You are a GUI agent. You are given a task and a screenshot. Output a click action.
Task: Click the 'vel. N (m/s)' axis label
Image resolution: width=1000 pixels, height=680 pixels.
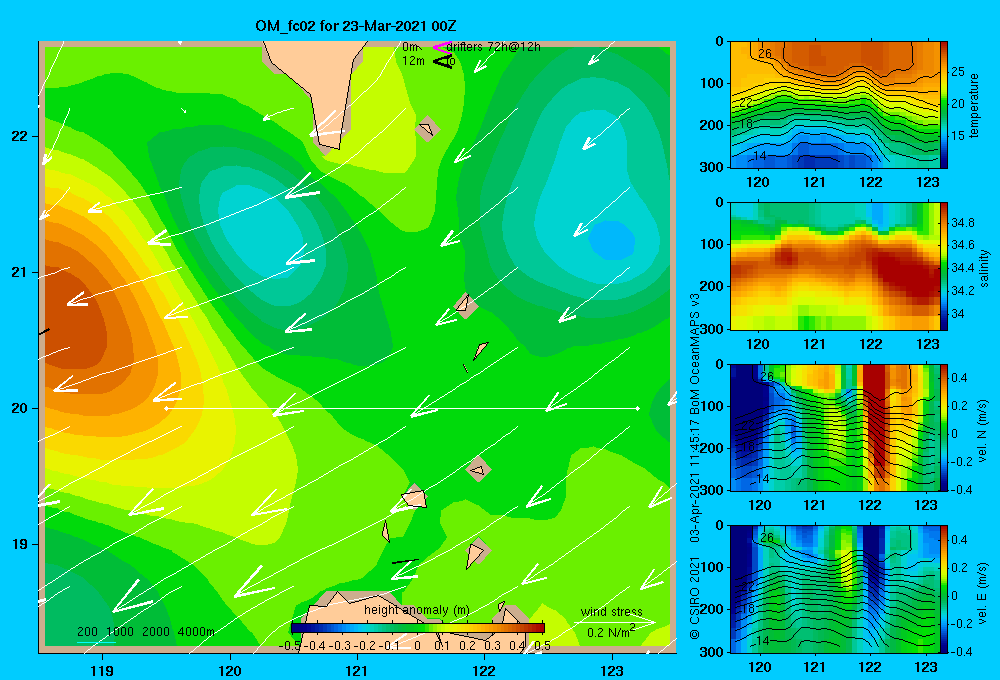tap(983, 431)
